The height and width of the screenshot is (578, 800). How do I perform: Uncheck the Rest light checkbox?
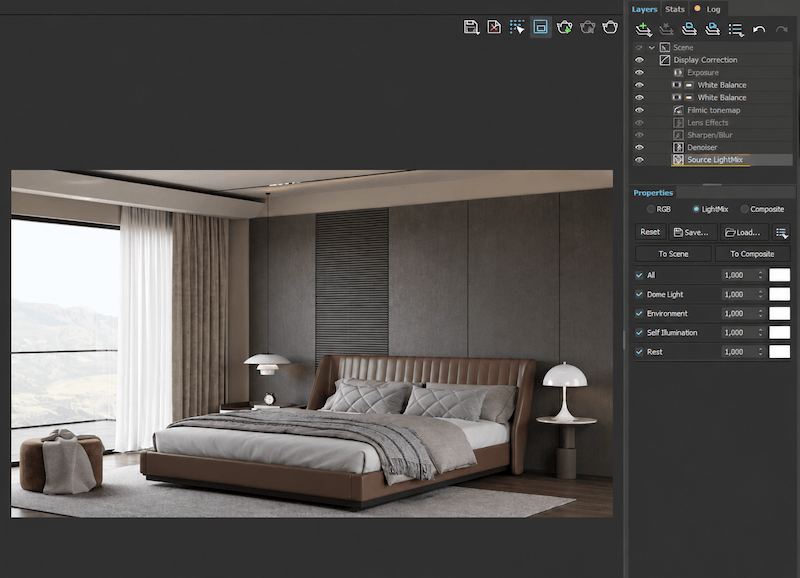(639, 351)
